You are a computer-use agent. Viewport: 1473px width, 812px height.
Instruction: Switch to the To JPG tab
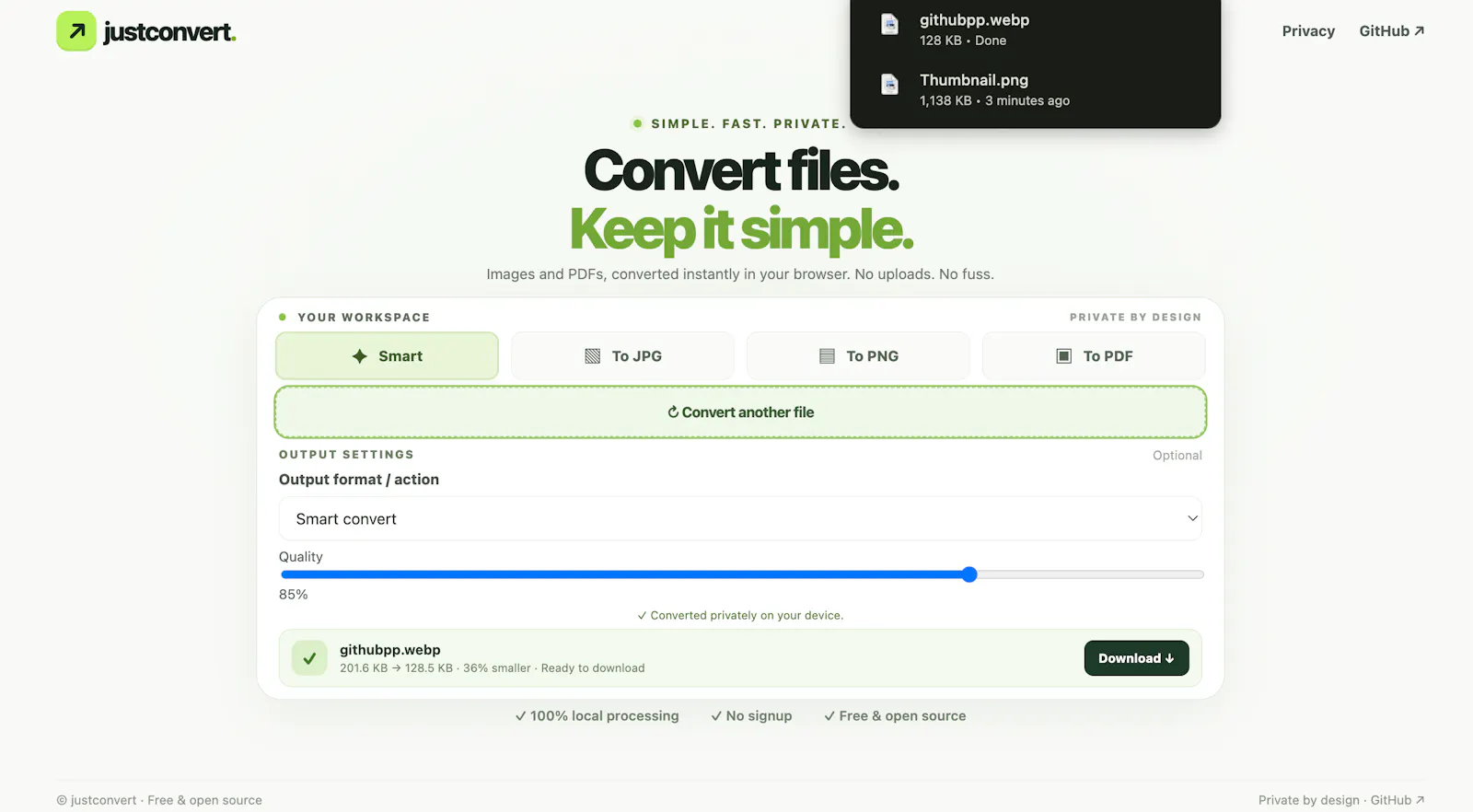[x=622, y=356]
